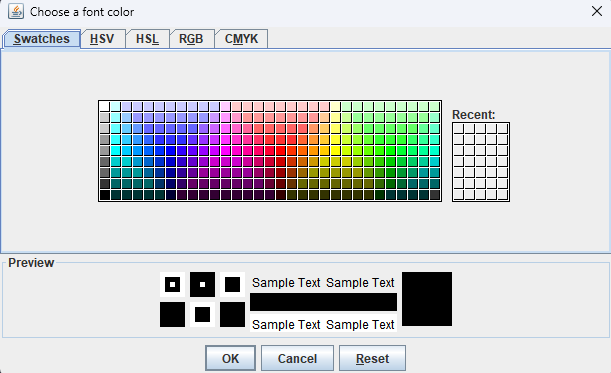
Task: Pick the bright green swatch
Action: 391,150
